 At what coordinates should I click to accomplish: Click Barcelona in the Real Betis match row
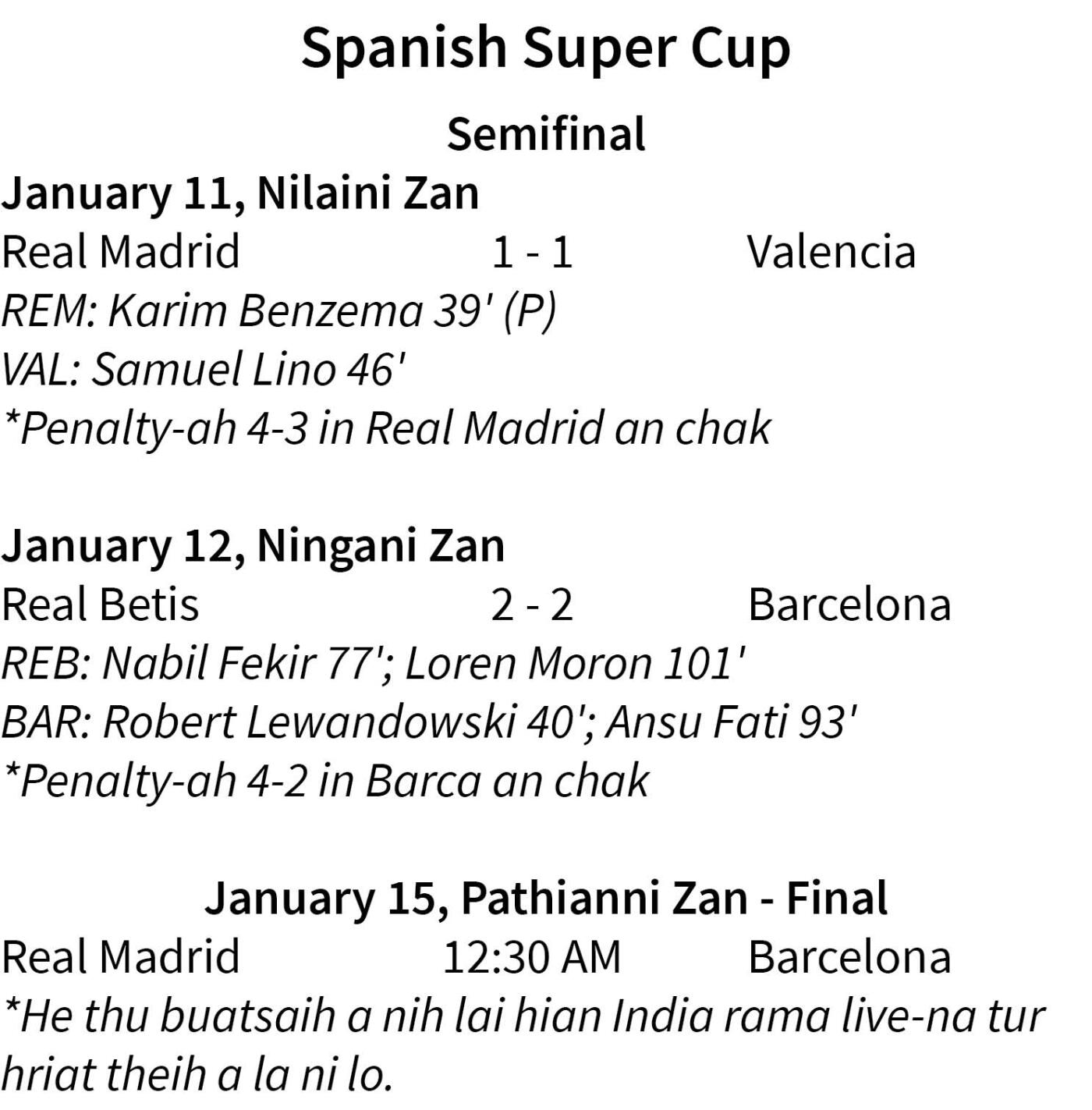(849, 605)
